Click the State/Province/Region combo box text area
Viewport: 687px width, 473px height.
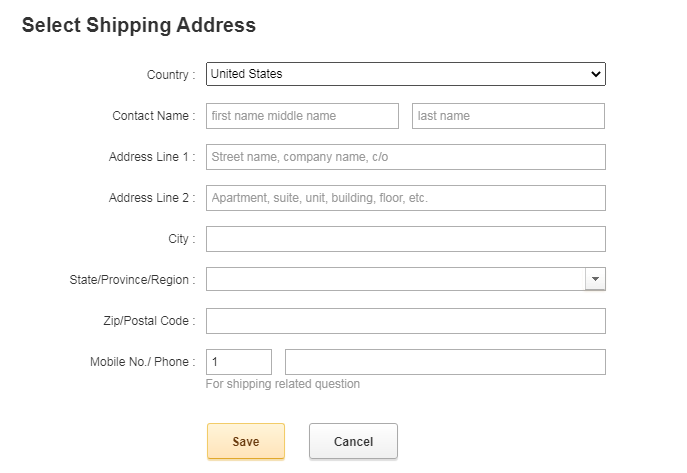click(x=395, y=280)
